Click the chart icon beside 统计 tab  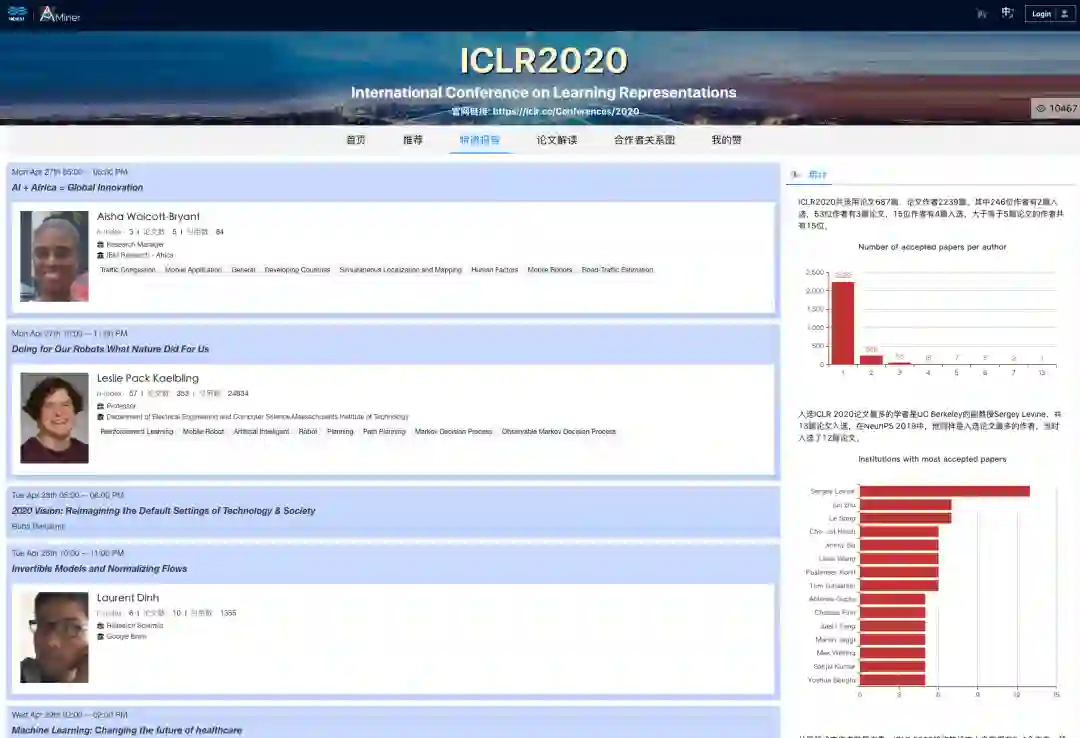[x=796, y=175]
